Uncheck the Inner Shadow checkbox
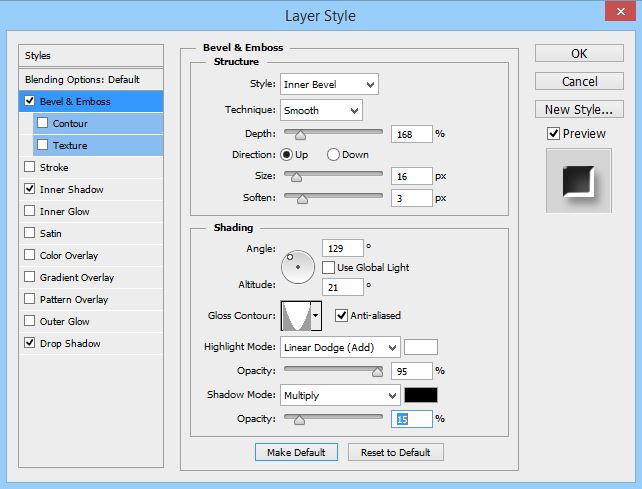The width and height of the screenshot is (642, 489). click(x=29, y=189)
